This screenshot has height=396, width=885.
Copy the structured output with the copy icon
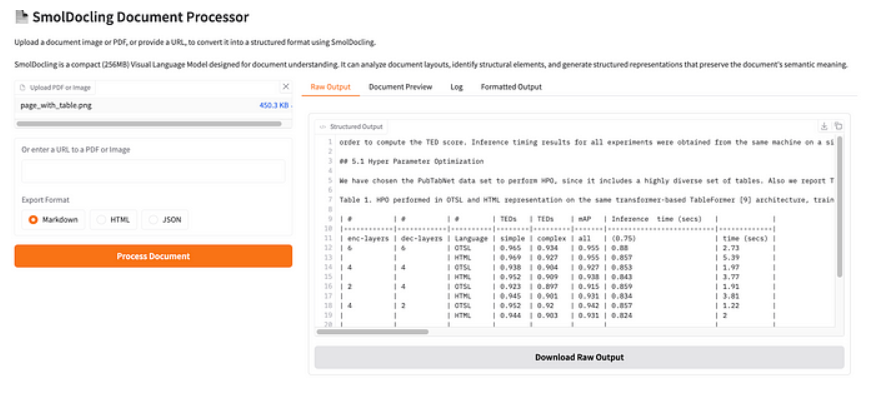tap(838, 126)
